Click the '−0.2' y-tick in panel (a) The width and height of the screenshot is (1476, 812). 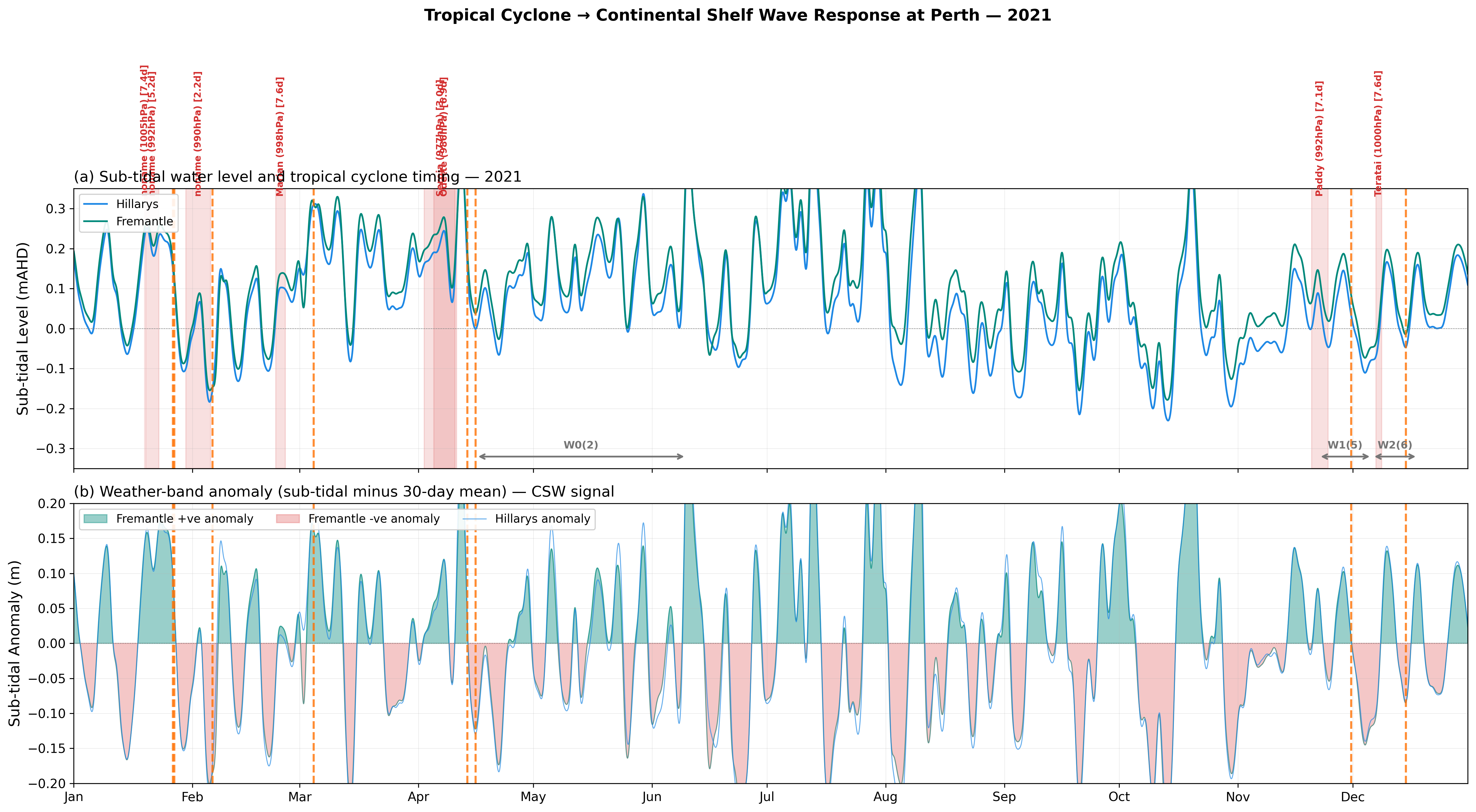pos(50,409)
